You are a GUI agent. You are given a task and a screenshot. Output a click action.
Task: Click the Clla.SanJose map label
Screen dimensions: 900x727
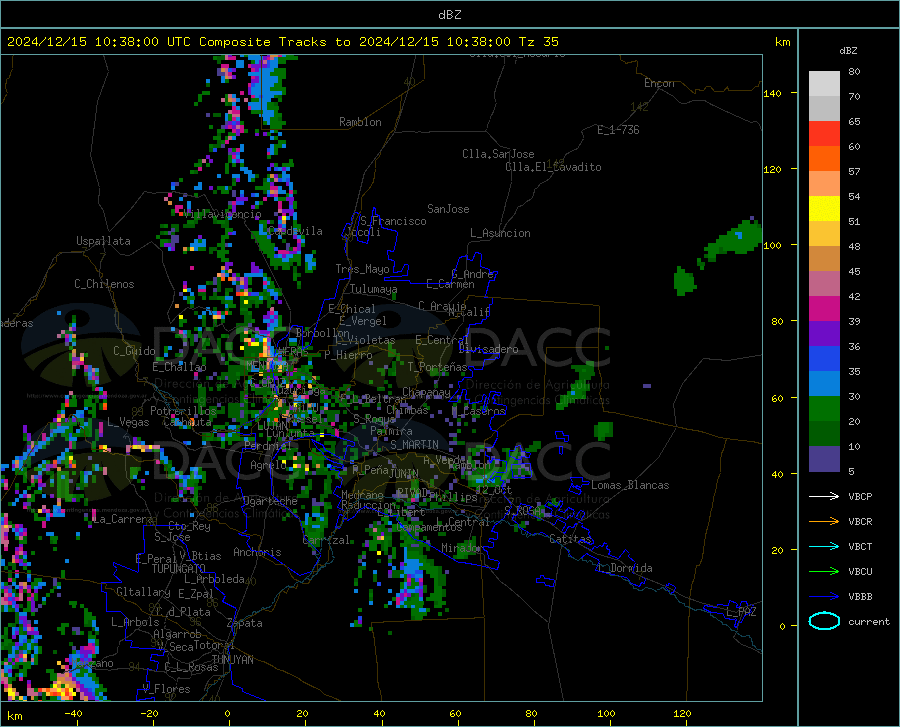pyautogui.click(x=498, y=154)
